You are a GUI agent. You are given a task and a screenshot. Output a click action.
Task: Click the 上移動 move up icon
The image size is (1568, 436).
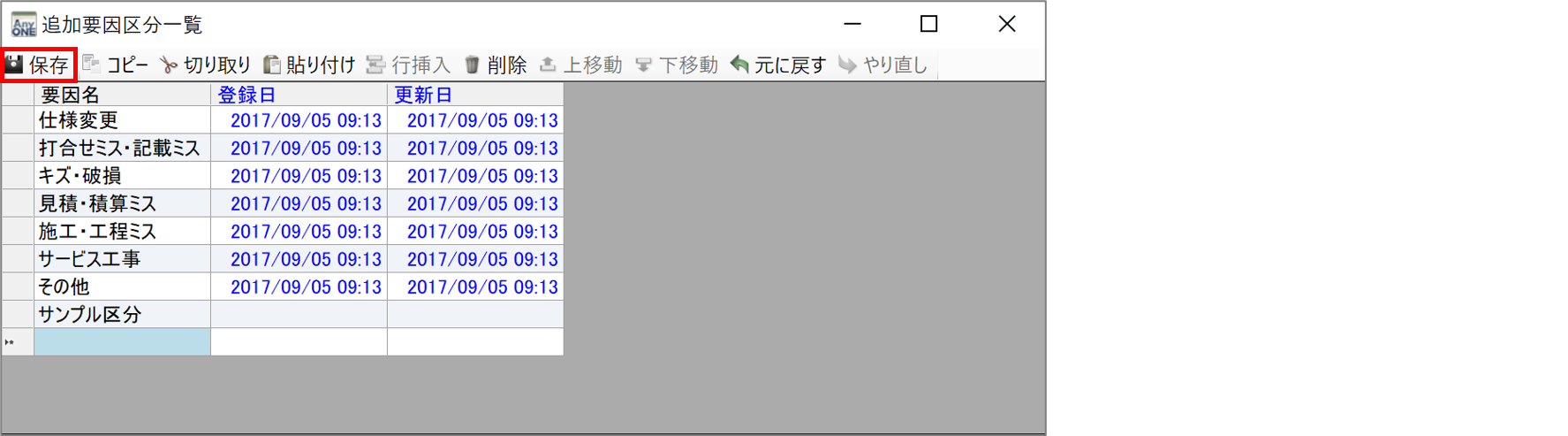[x=548, y=65]
